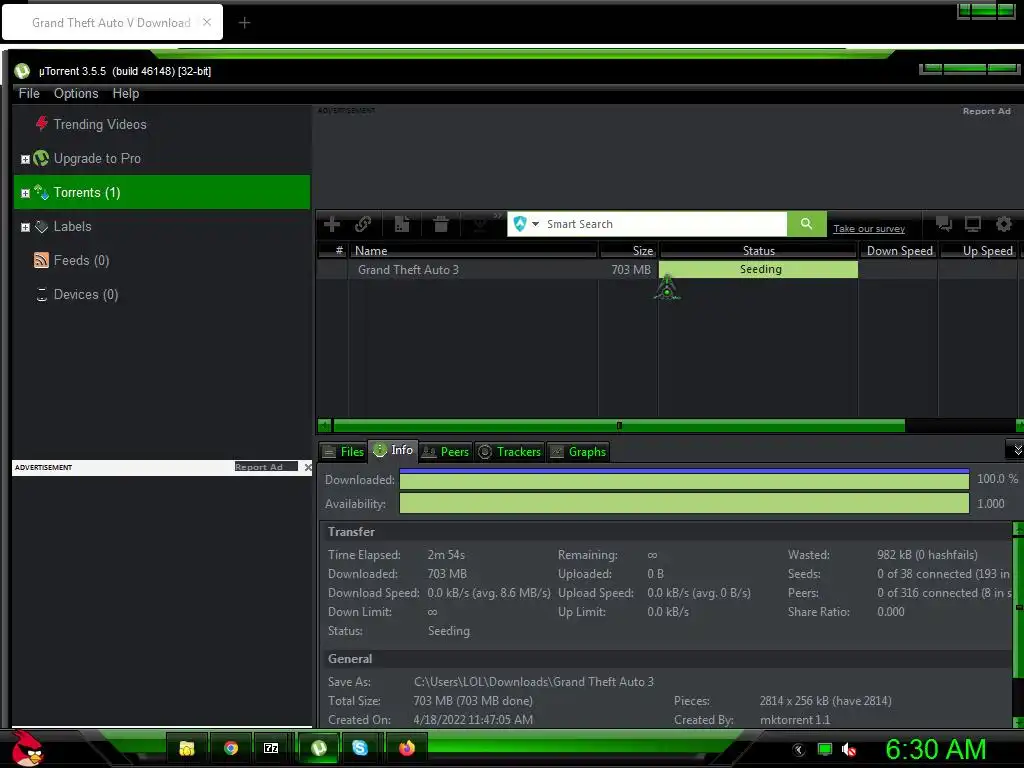The width and height of the screenshot is (1024, 768).
Task: Click the Create New Torrent file icon
Action: pyautogui.click(x=402, y=224)
